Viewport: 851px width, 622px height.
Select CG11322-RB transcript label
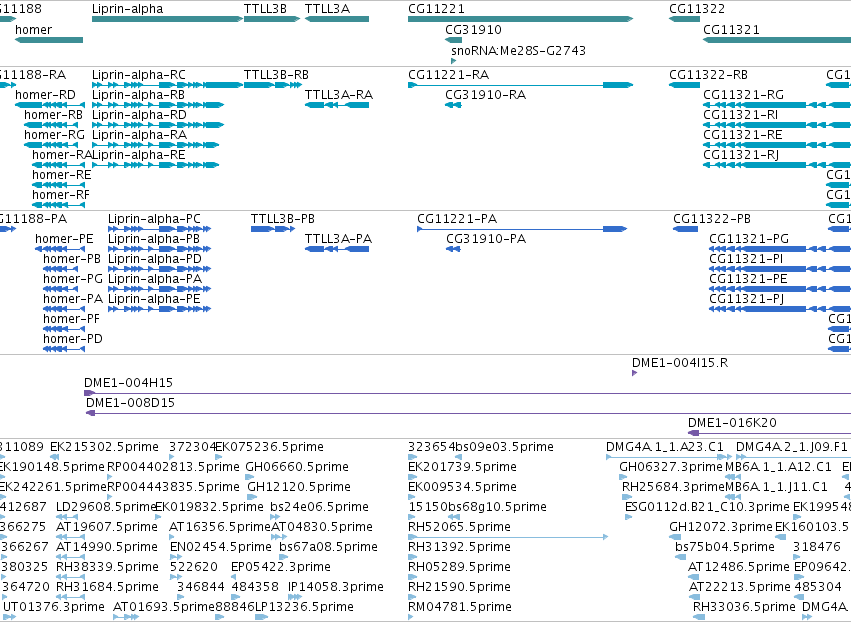tap(708, 75)
